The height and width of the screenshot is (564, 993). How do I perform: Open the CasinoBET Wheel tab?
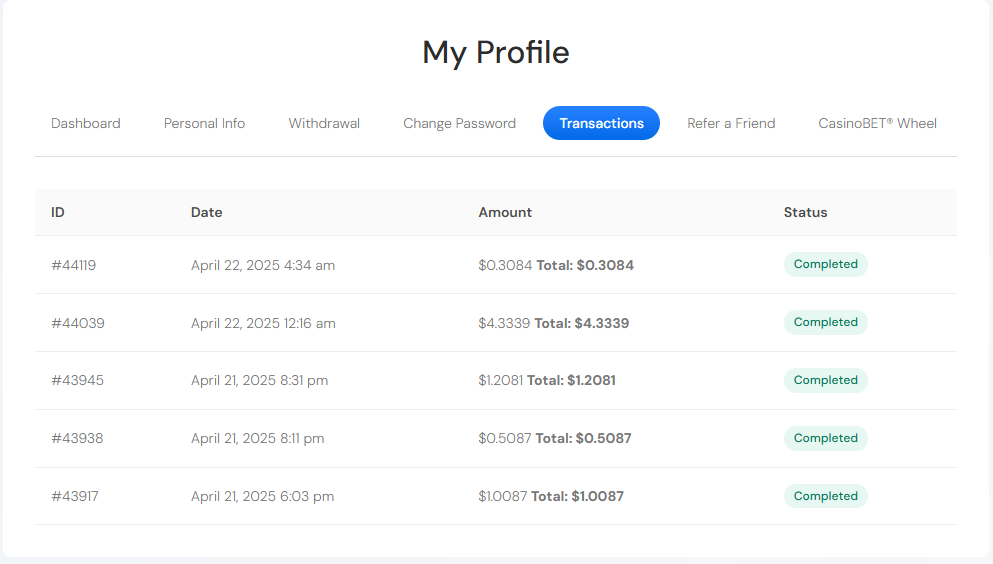pos(877,123)
